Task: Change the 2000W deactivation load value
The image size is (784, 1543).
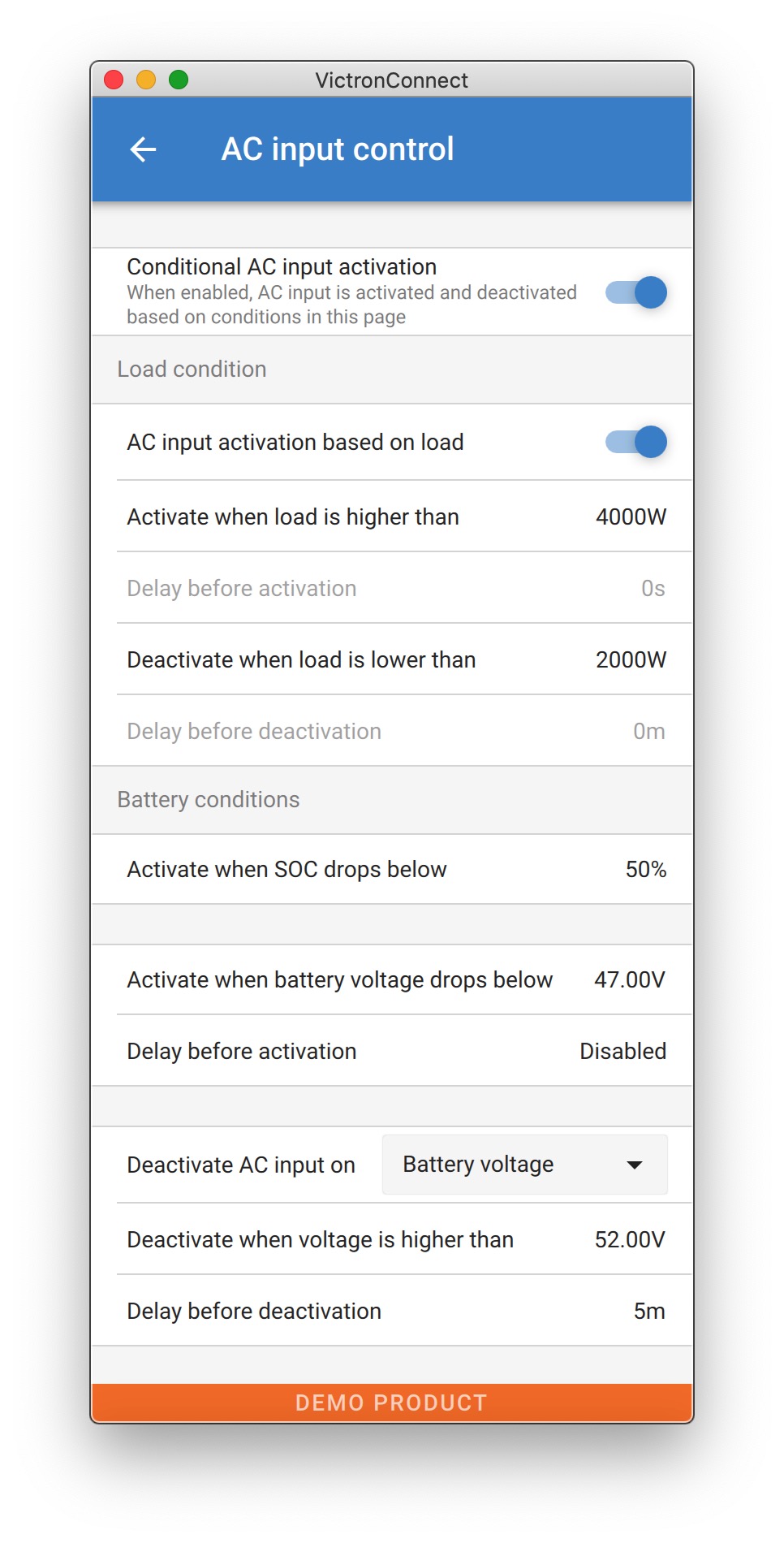Action: tap(631, 660)
